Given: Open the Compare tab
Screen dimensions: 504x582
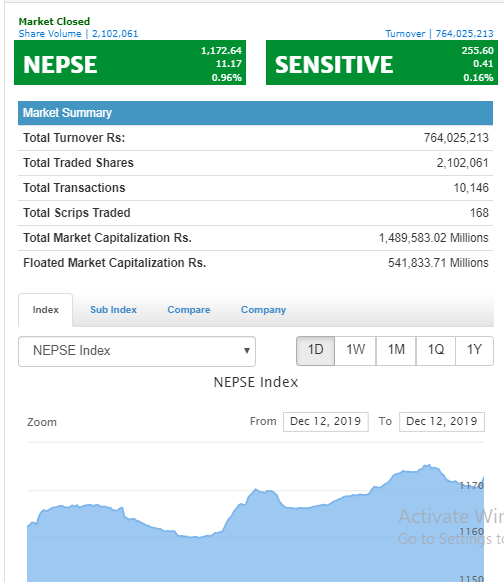Looking at the screenshot, I should pyautogui.click(x=189, y=310).
